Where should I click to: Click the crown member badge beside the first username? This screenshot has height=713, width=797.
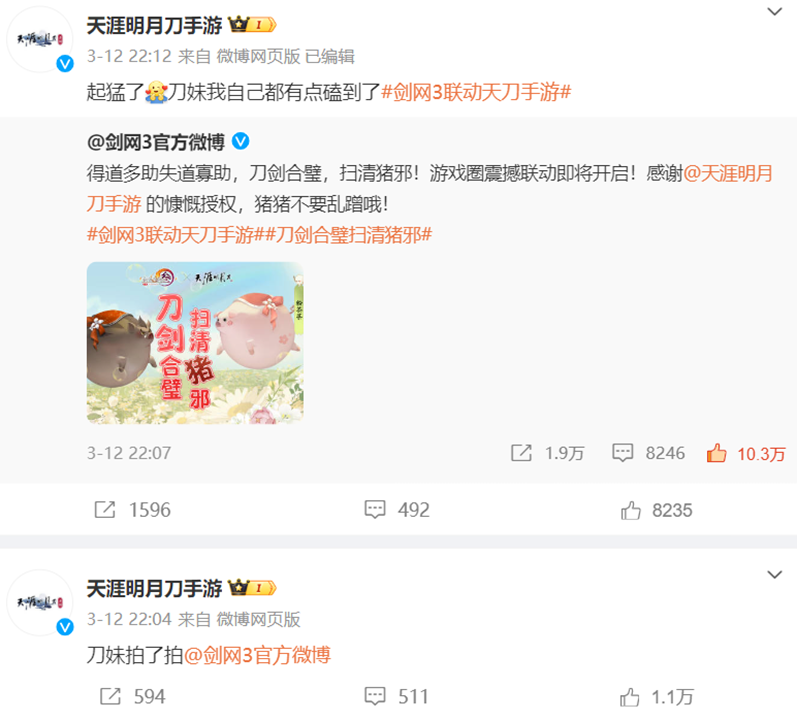click(x=252, y=24)
